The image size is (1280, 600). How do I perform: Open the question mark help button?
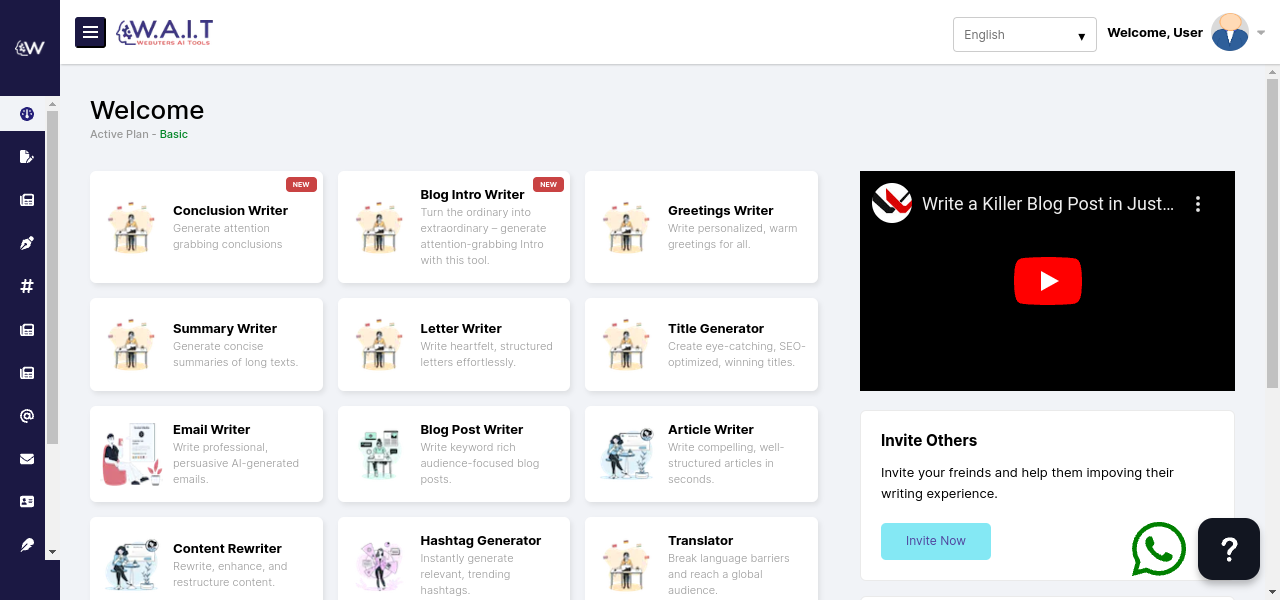point(1229,549)
